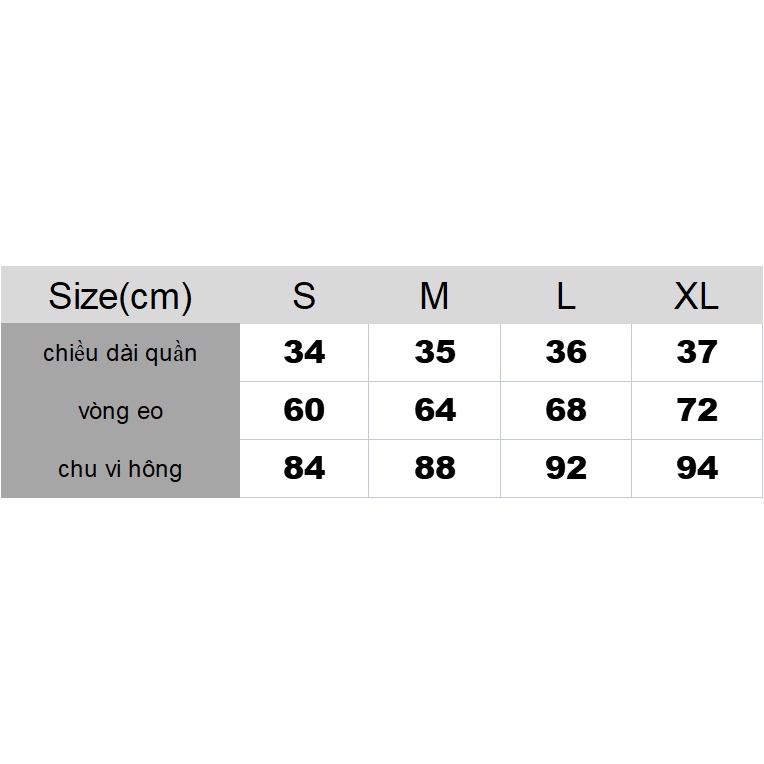
Task: Click the L size column header
Action: tap(566, 296)
